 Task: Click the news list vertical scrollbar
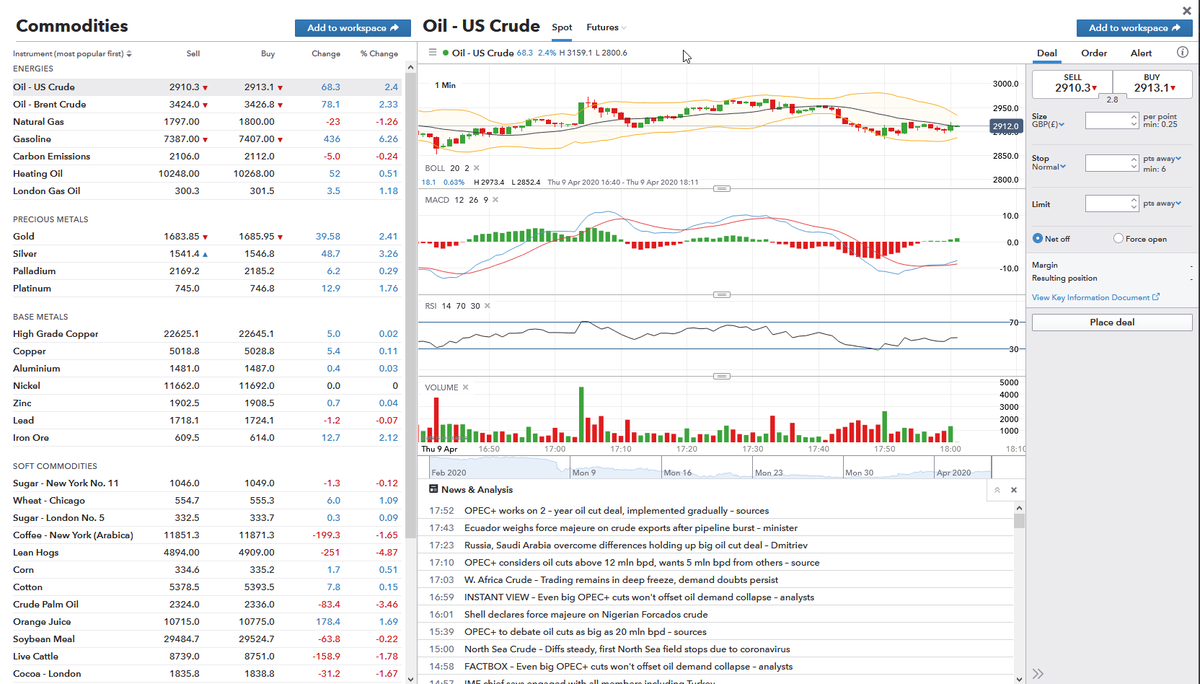pos(1019,520)
